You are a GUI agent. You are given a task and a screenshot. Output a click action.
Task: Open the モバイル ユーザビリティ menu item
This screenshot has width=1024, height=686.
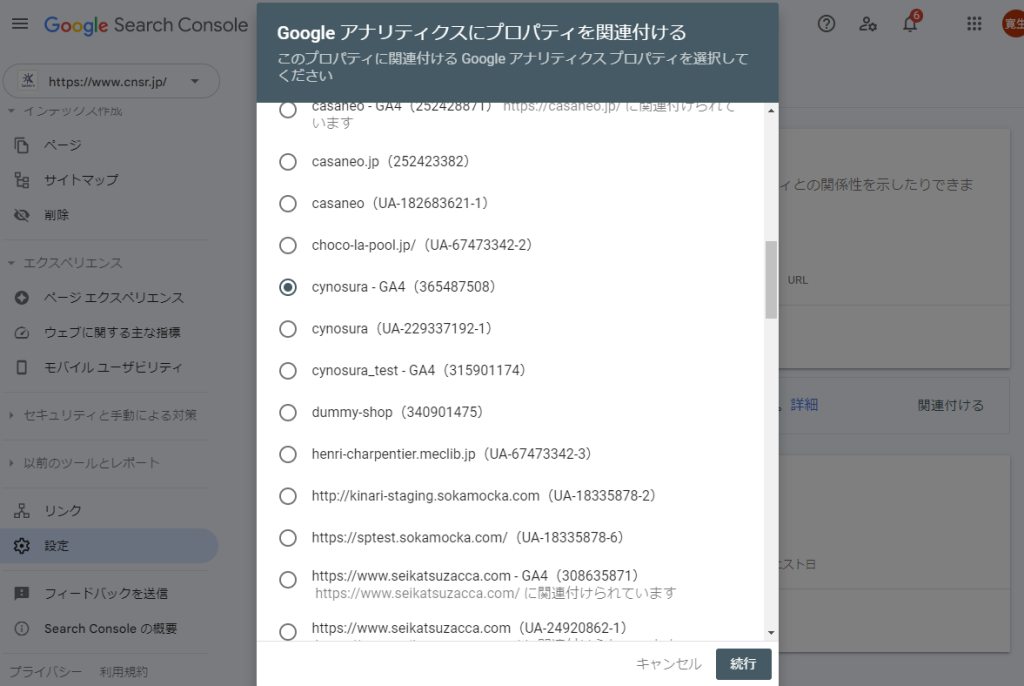coord(109,367)
